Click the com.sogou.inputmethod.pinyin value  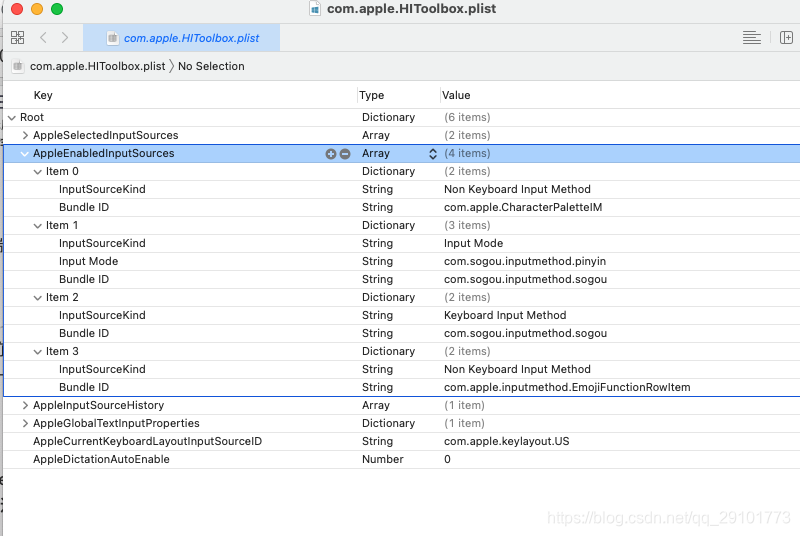[525, 262]
